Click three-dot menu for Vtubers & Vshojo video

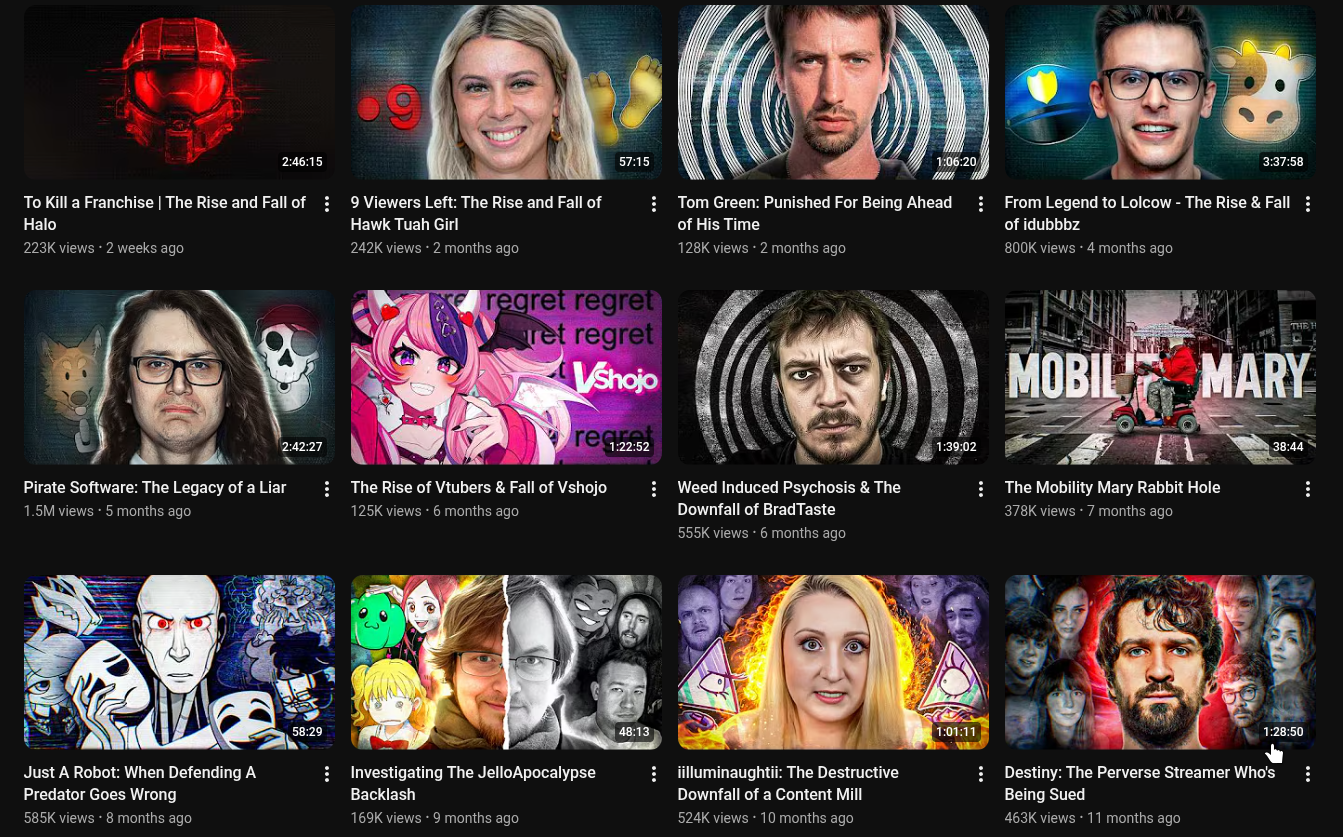pyautogui.click(x=654, y=489)
